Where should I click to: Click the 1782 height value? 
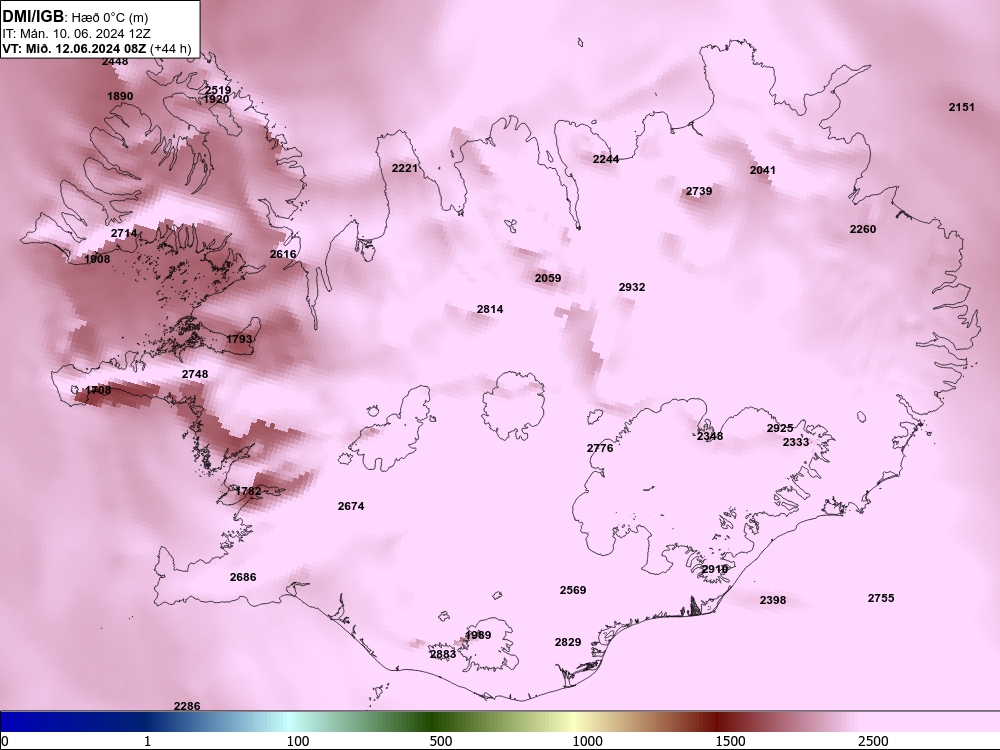[x=248, y=491]
